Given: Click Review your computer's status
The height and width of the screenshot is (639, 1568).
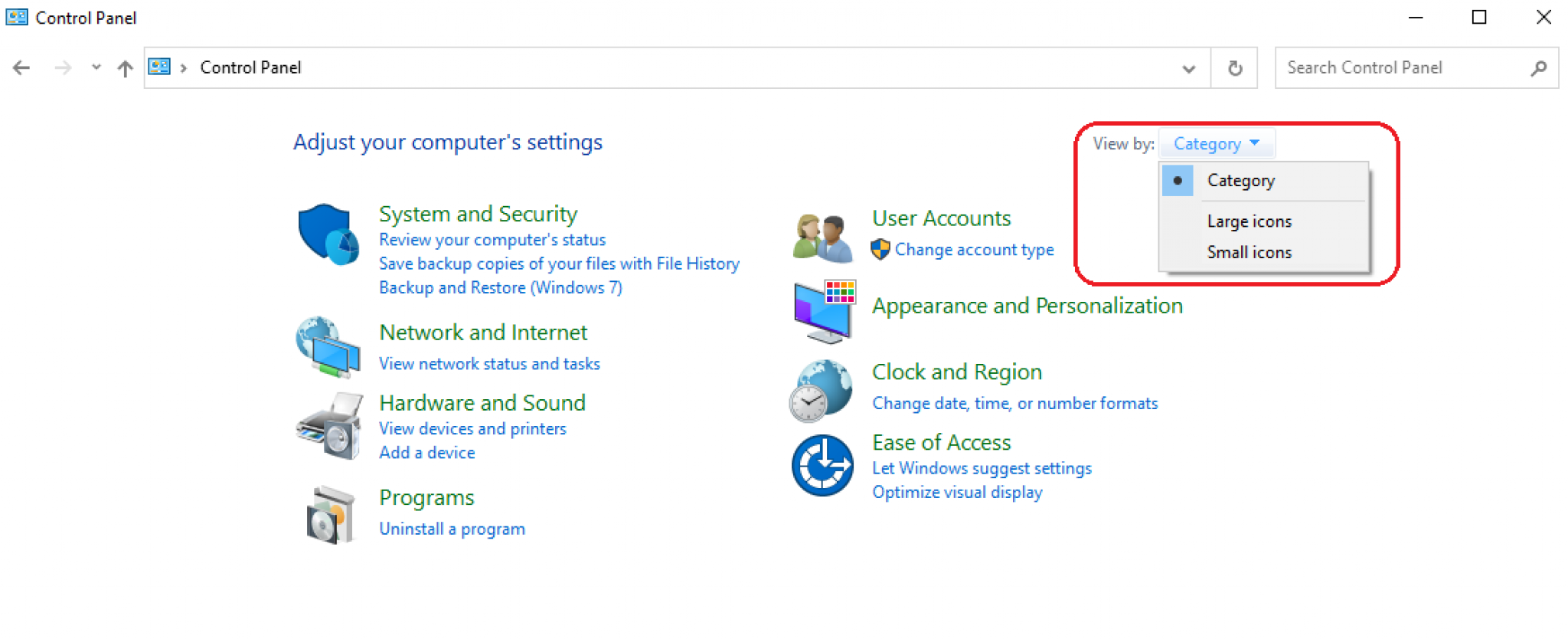Looking at the screenshot, I should 492,240.
